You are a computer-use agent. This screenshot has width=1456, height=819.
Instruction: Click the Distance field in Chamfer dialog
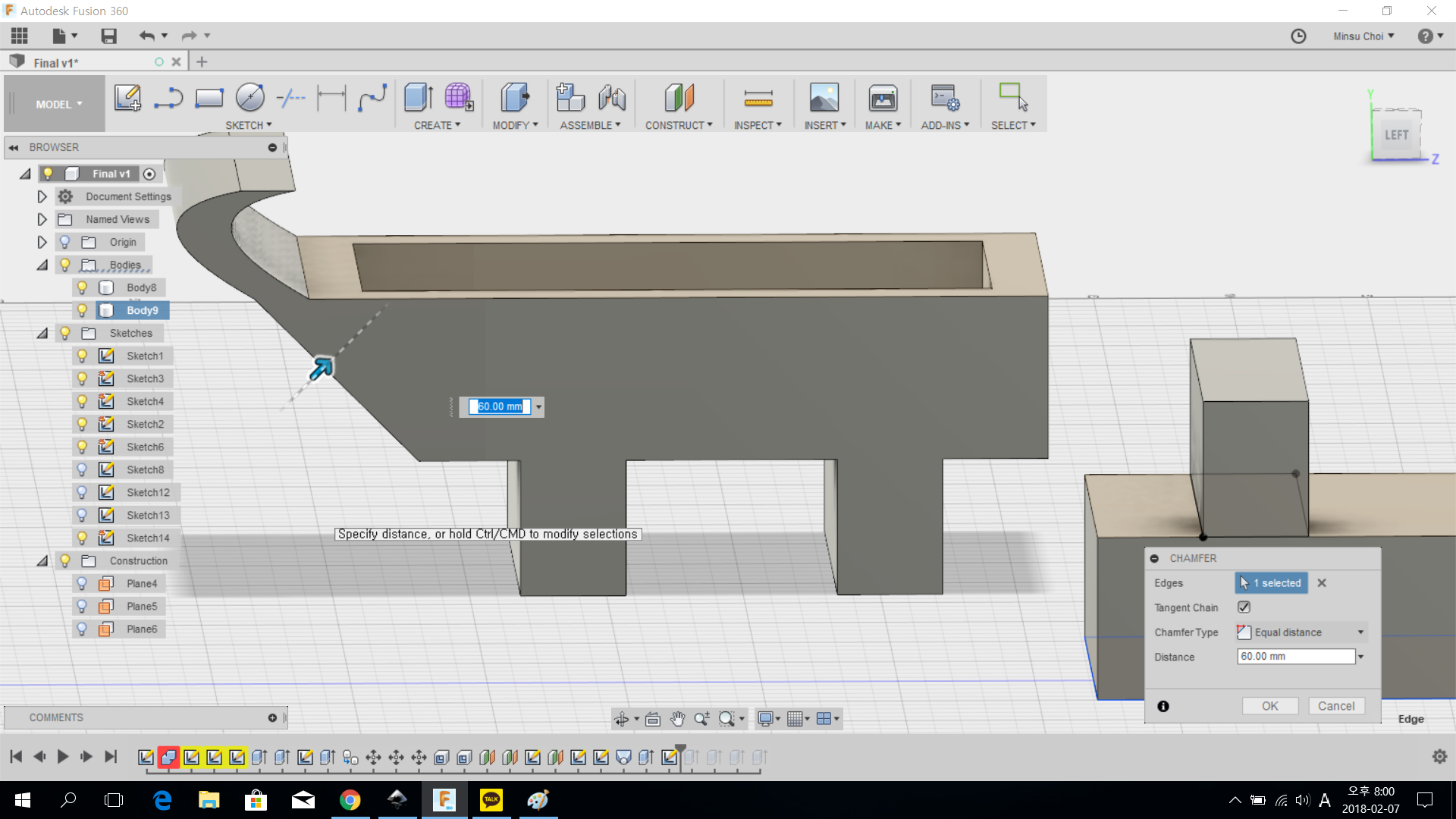(1295, 657)
